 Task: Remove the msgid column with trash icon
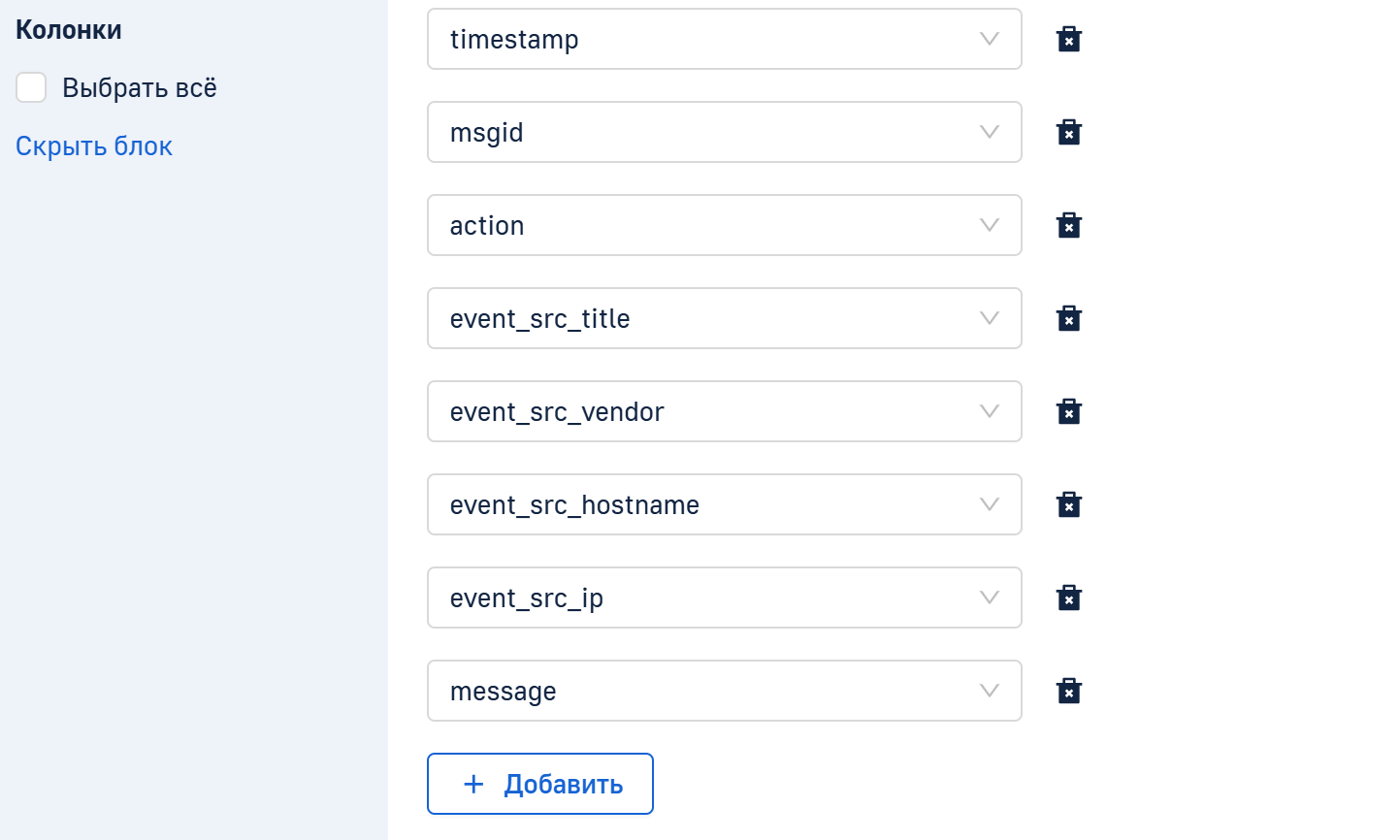pos(1068,132)
